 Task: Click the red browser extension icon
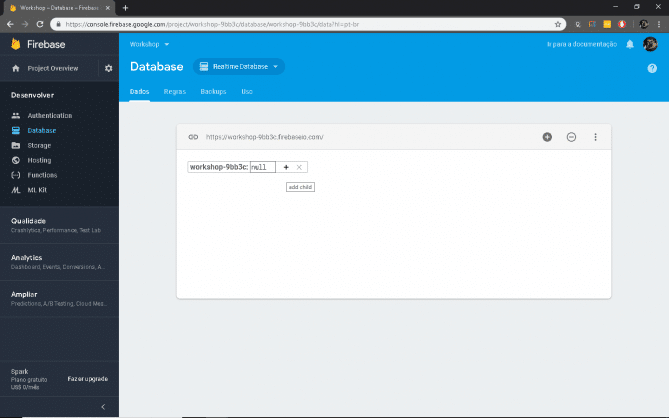pyautogui.click(x=622, y=24)
